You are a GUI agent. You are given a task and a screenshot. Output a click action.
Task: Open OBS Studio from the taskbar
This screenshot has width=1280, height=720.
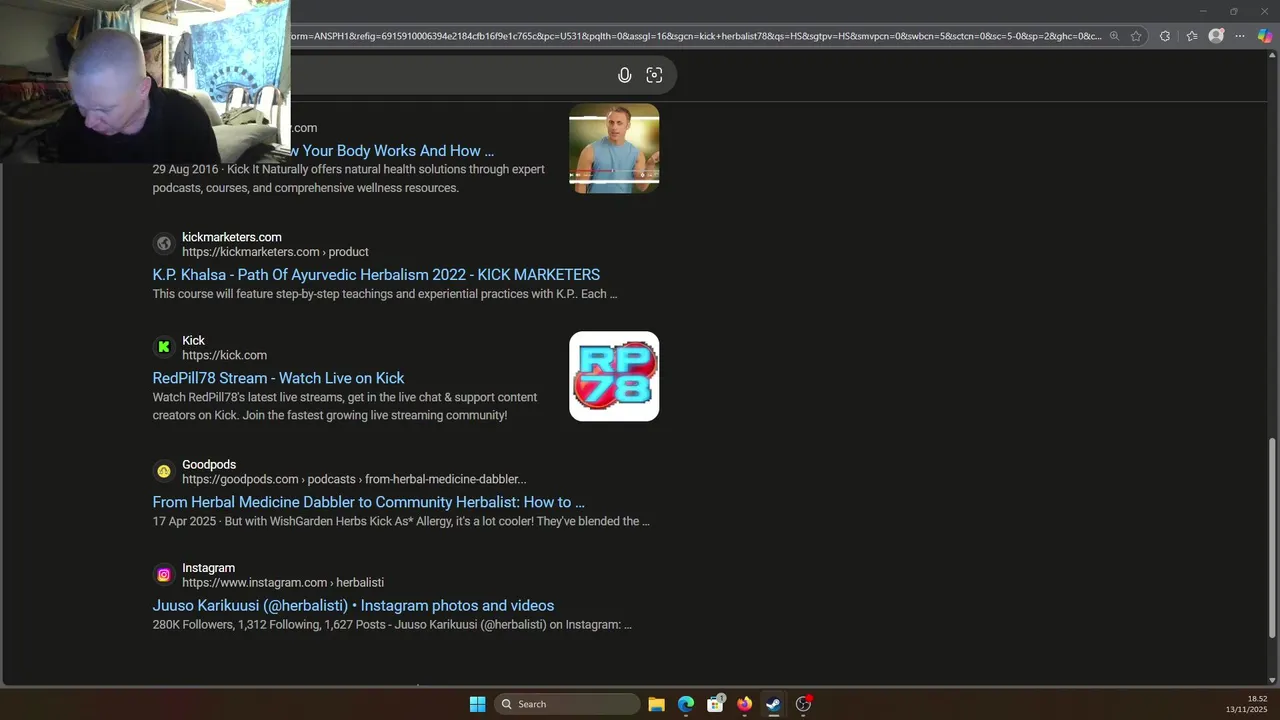tap(803, 704)
